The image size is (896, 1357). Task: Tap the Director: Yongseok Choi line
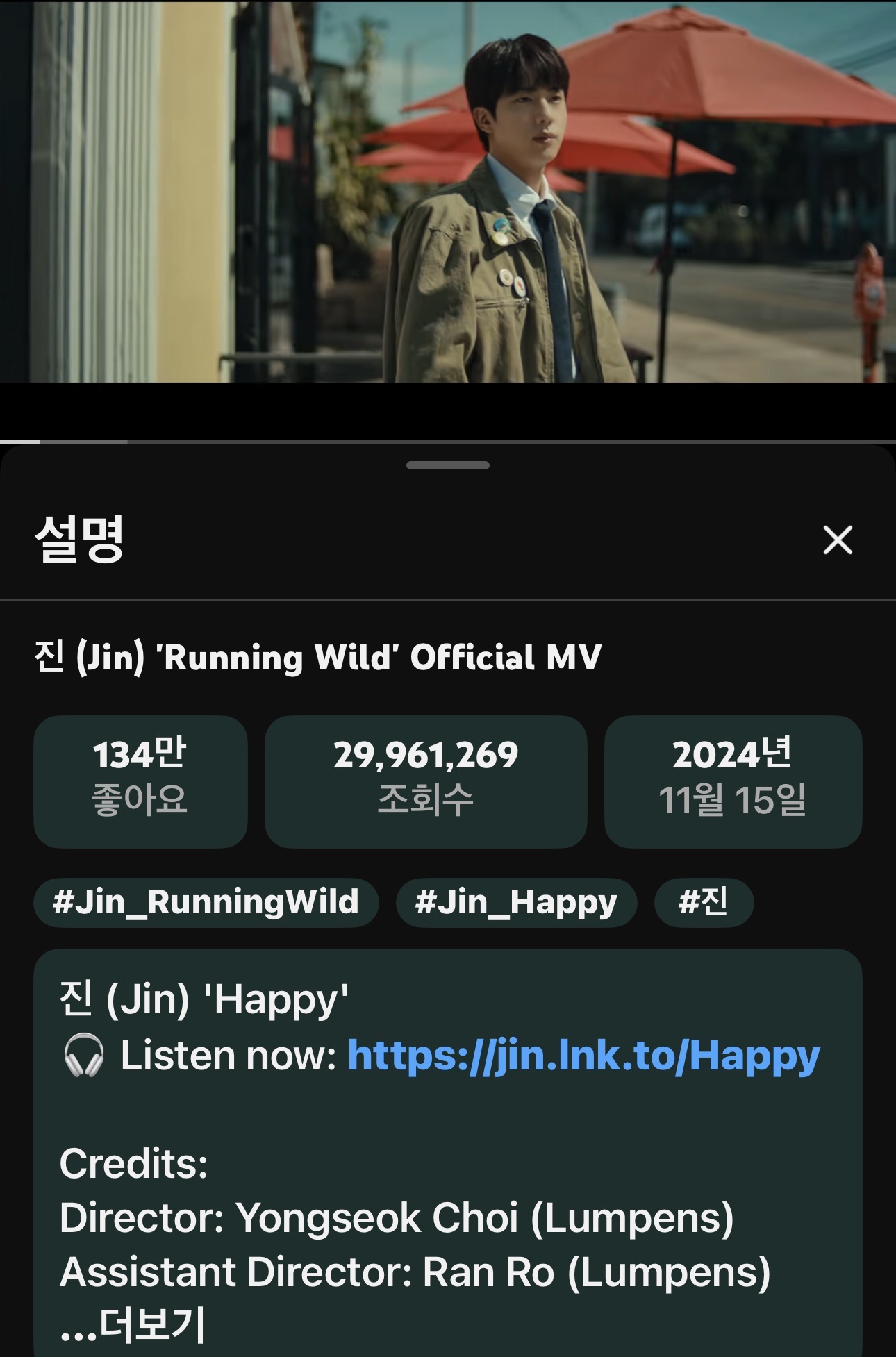click(x=397, y=1218)
